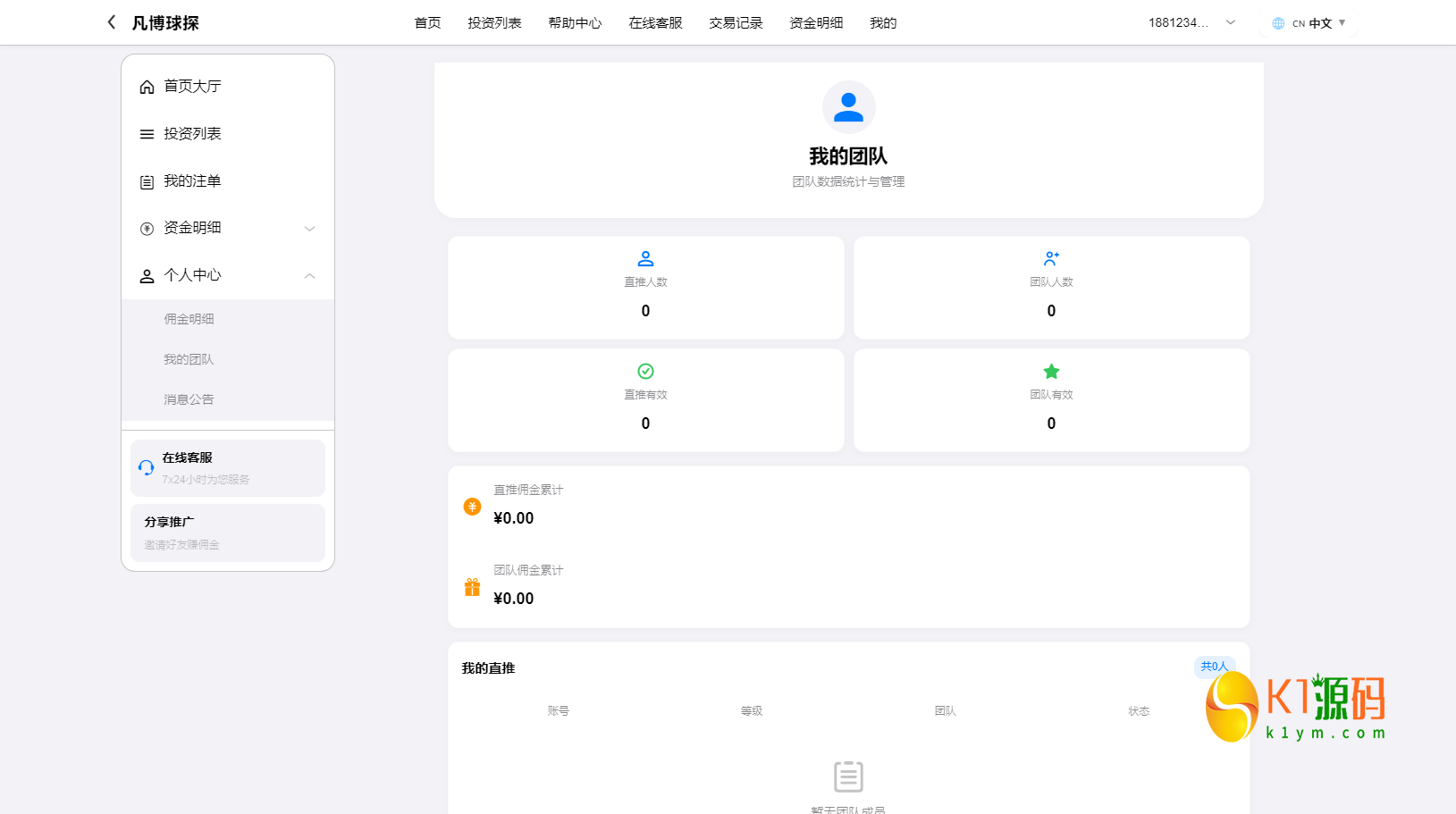Click the 资金明细 currency icon in sidebar

tap(147, 229)
